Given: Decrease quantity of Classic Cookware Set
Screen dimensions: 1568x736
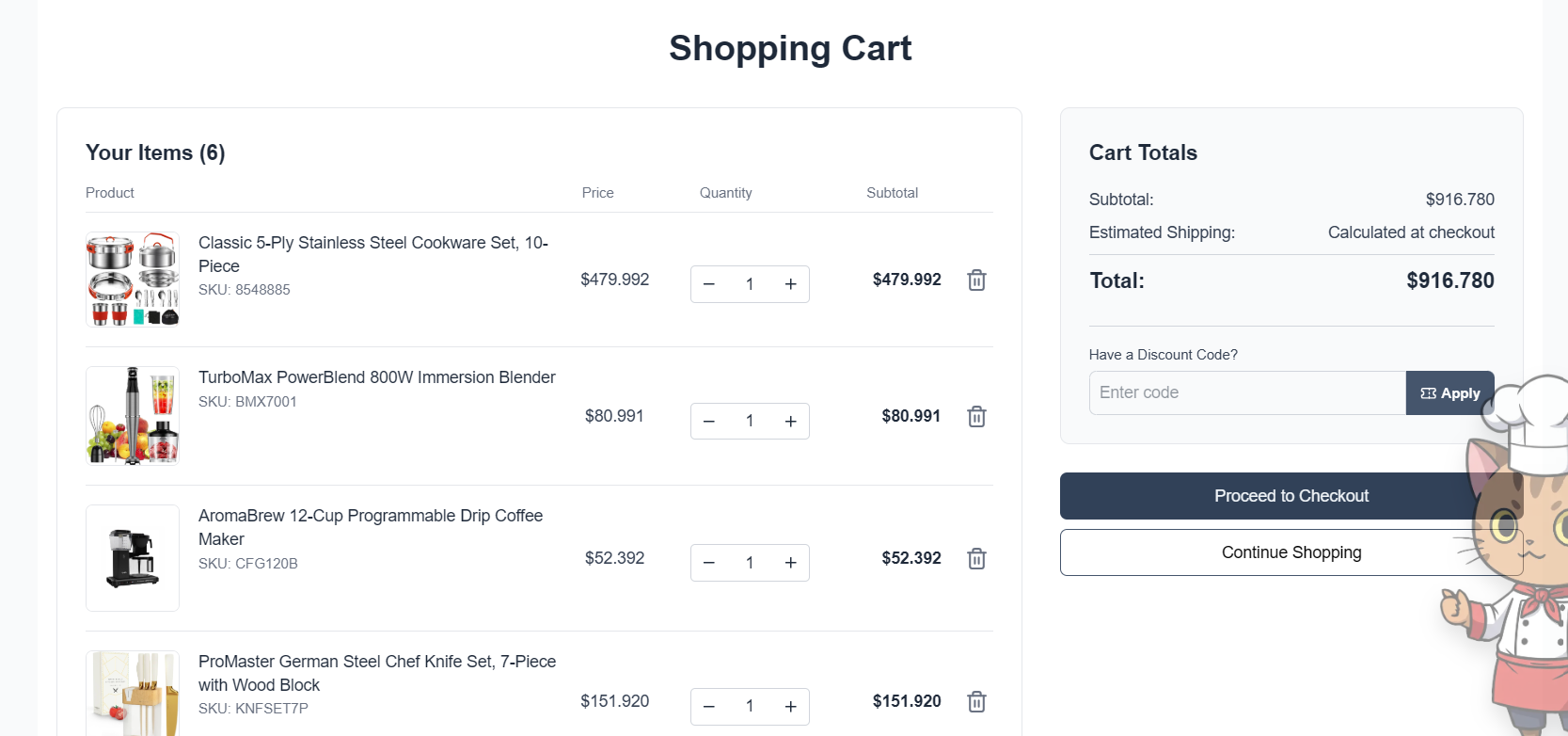Looking at the screenshot, I should pyautogui.click(x=709, y=284).
